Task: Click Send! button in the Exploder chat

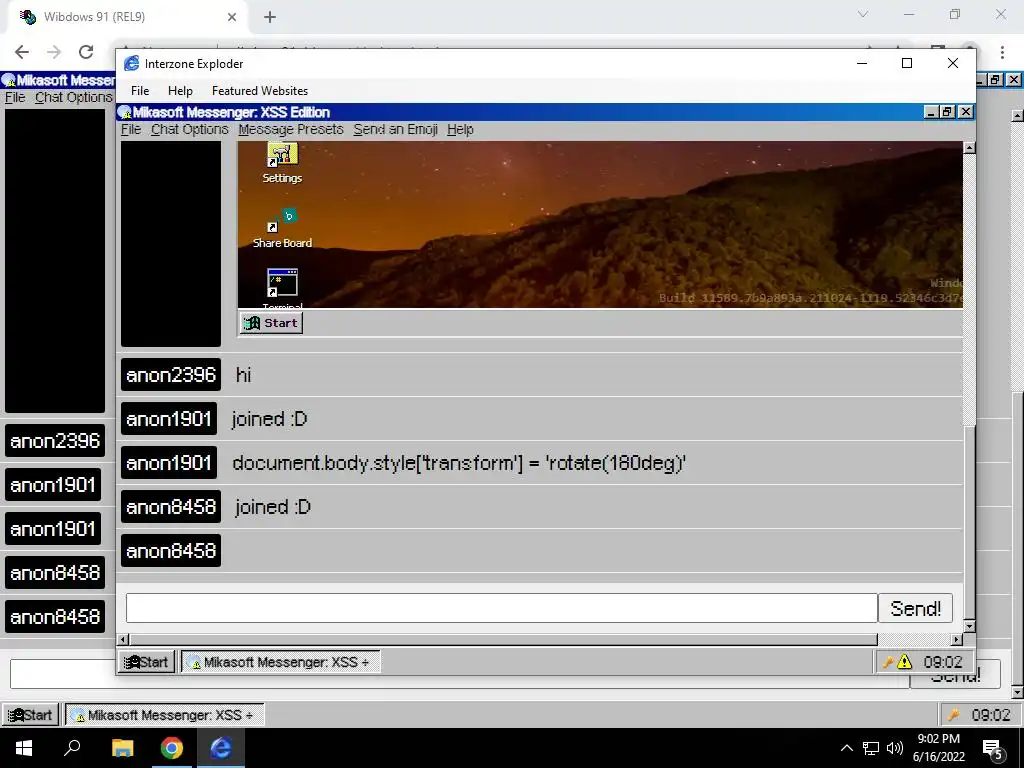Action: pyautogui.click(x=915, y=609)
